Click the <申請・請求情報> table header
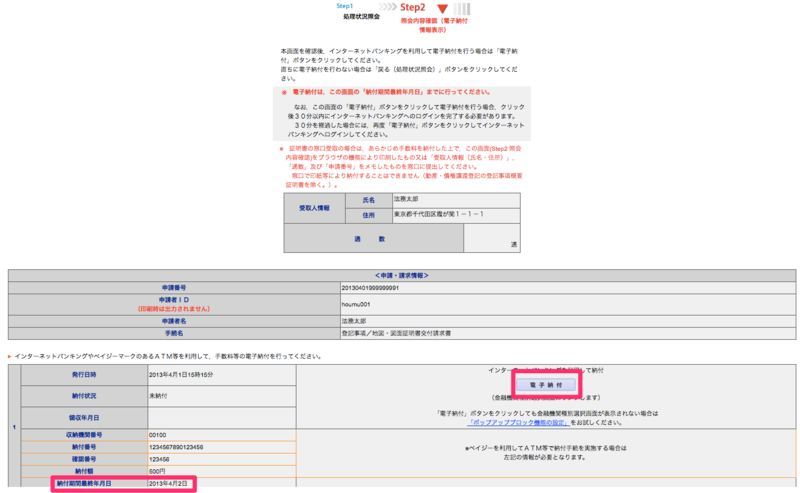This screenshot has height=493, width=800. point(402,276)
